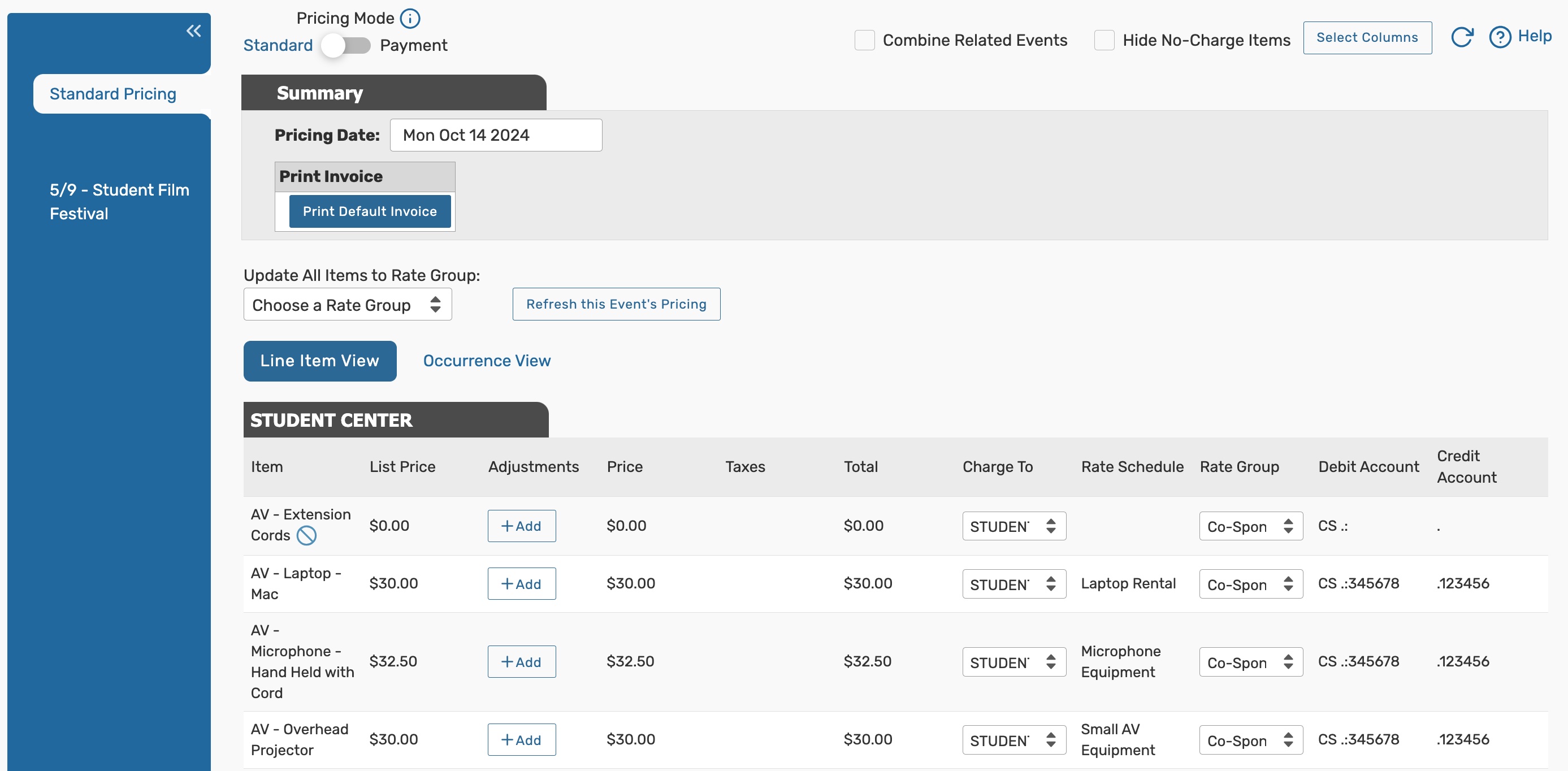This screenshot has width=1568, height=771.
Task: Add adjustment for Microphone Hand Held item
Action: (521, 661)
